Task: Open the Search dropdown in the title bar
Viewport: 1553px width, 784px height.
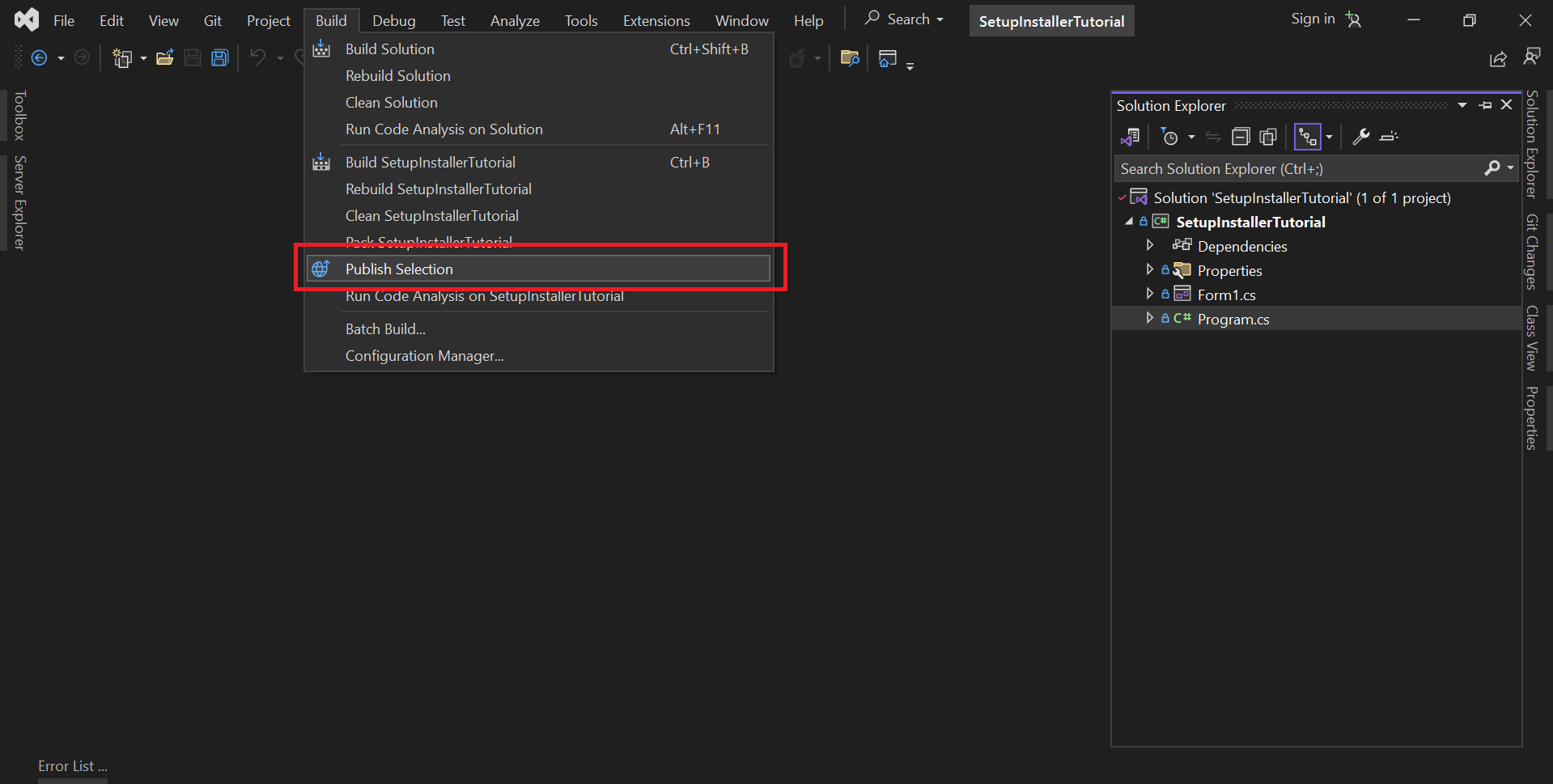Action: coord(905,19)
